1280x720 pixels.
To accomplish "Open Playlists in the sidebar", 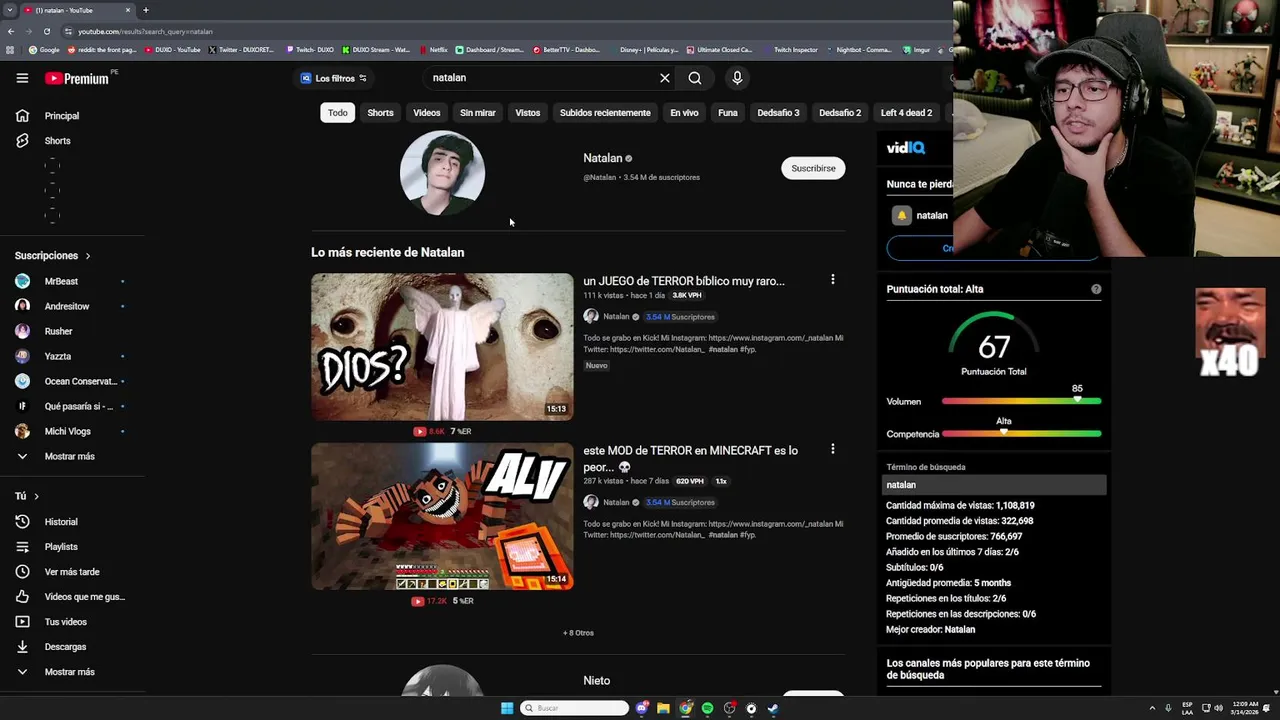I will tap(60, 547).
